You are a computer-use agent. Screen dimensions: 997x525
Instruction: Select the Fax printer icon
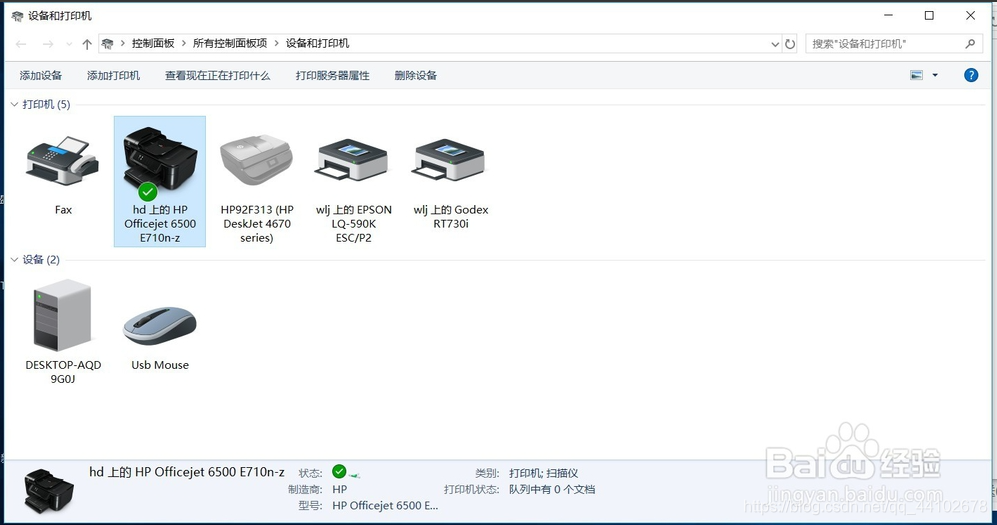[62, 161]
